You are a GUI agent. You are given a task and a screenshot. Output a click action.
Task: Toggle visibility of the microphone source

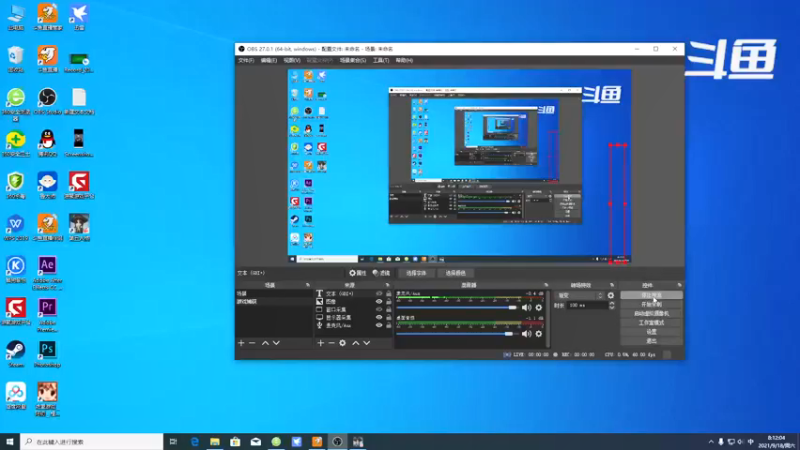point(379,325)
